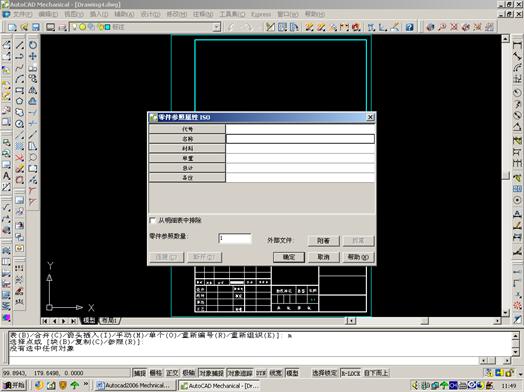Click the 附着 Attach button in dialog
The image size is (524, 392).
[323, 240]
